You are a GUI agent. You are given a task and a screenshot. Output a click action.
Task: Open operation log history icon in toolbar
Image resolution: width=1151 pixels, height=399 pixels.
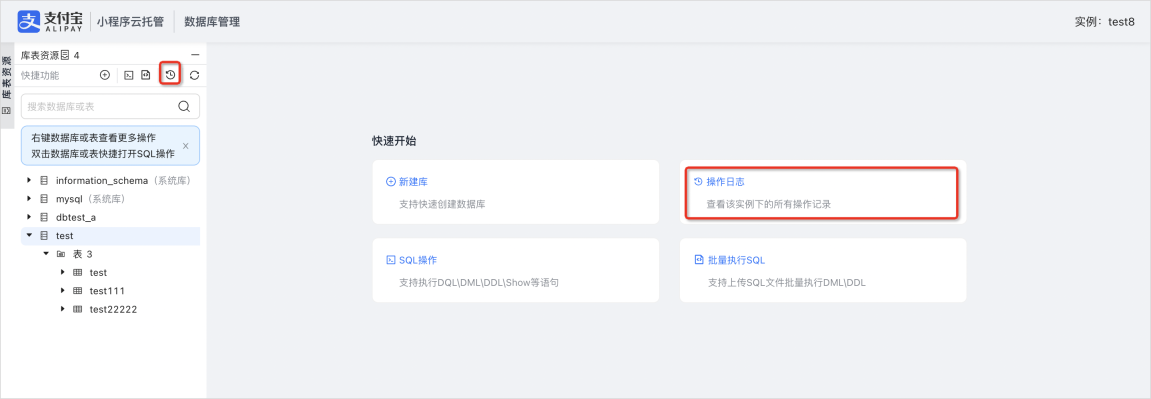(x=170, y=75)
